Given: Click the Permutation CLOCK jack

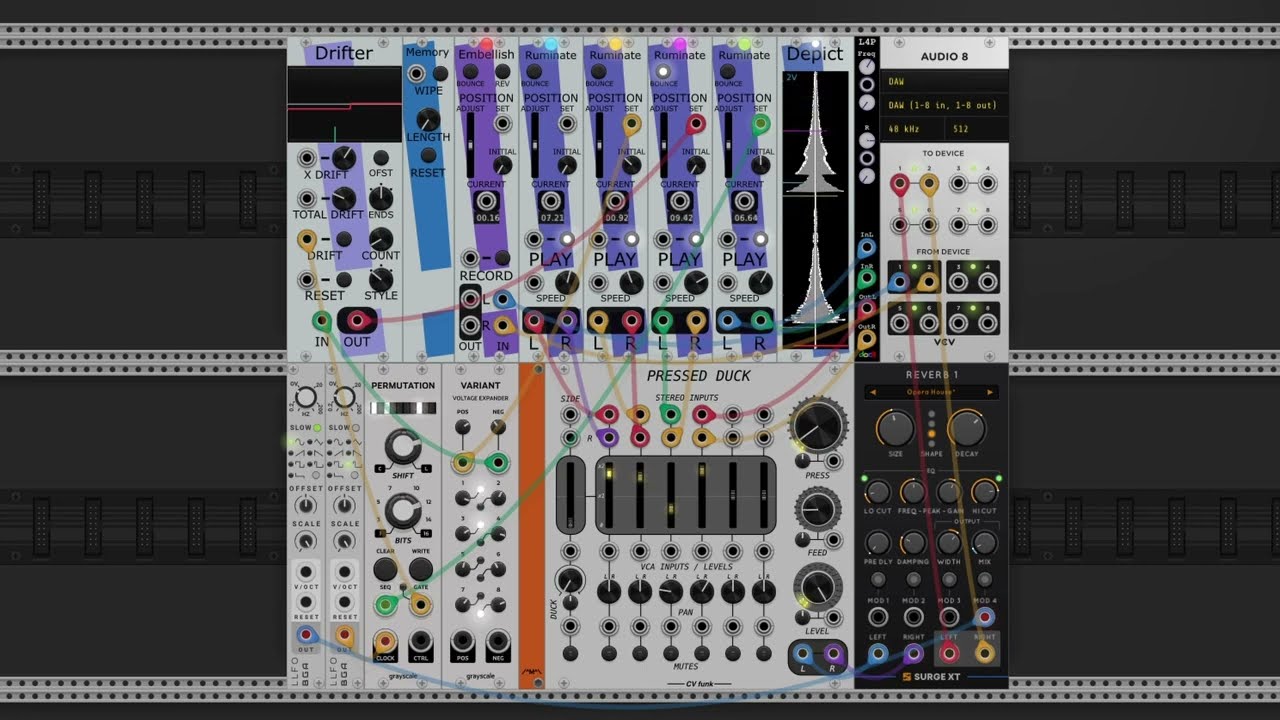Looking at the screenshot, I should coord(385,642).
